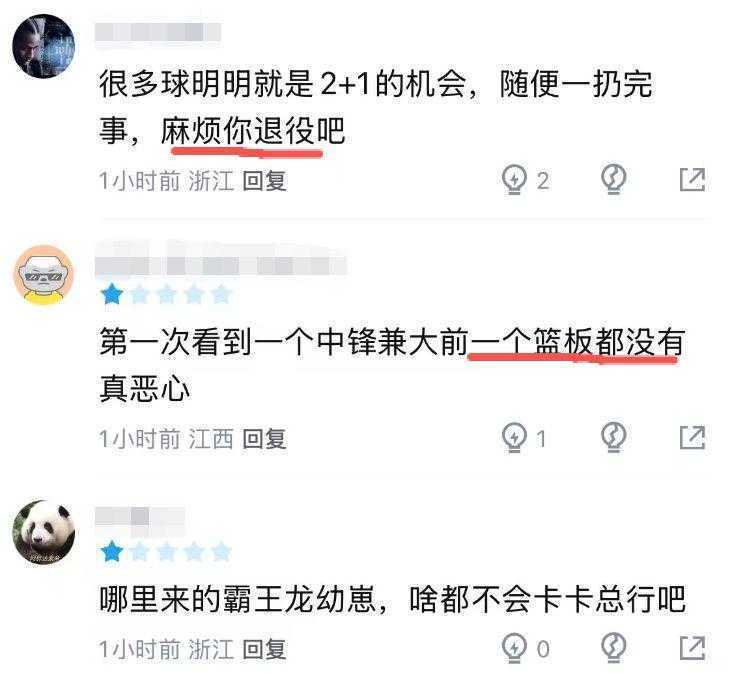Like the T-rex cub comment with 0 likes
740x674 pixels.
(514, 648)
